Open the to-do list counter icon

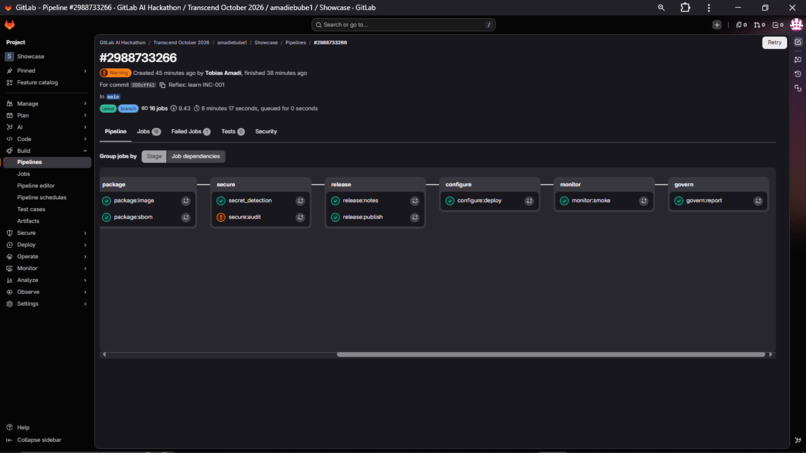click(778, 25)
